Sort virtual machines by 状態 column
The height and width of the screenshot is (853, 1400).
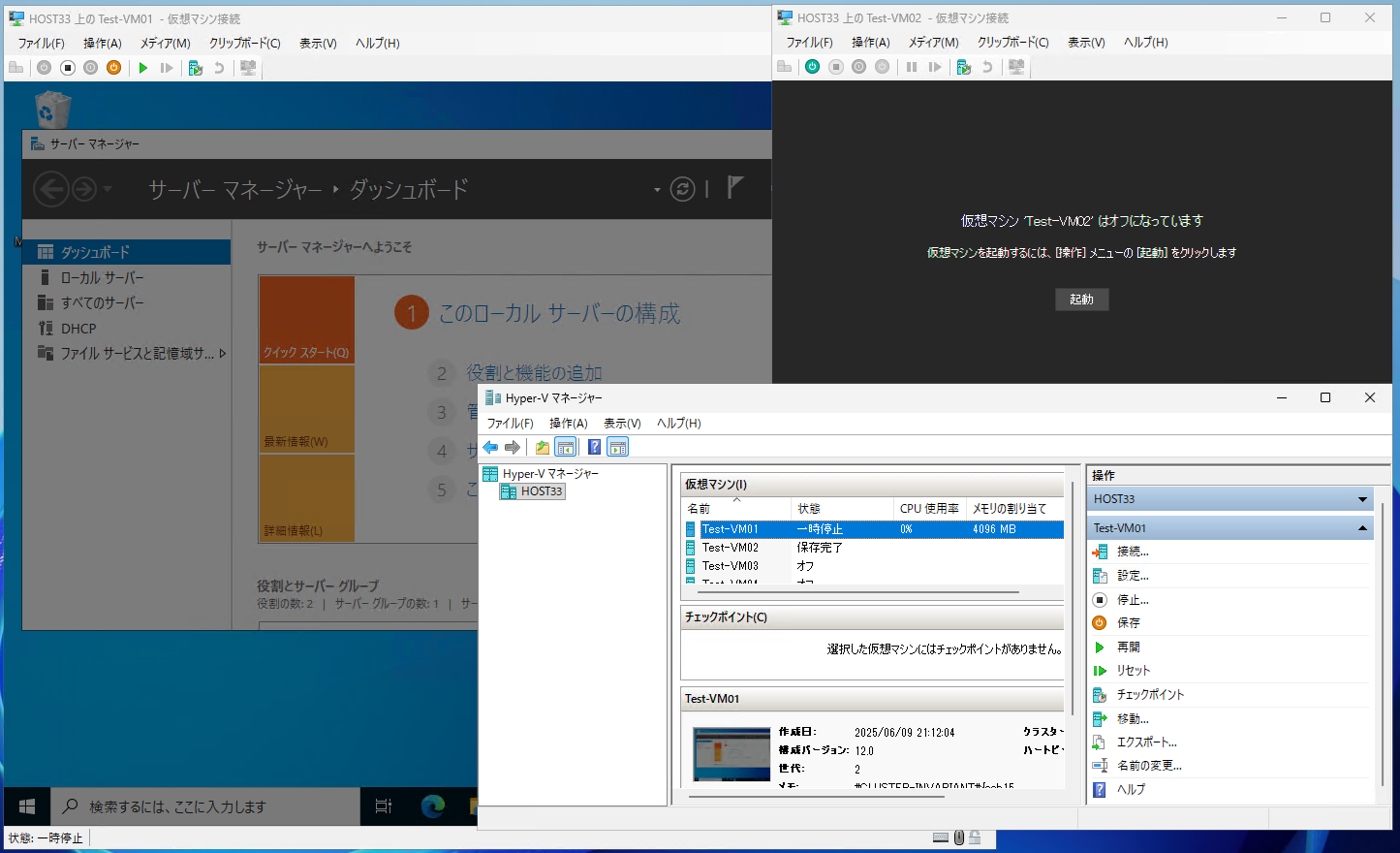point(843,508)
